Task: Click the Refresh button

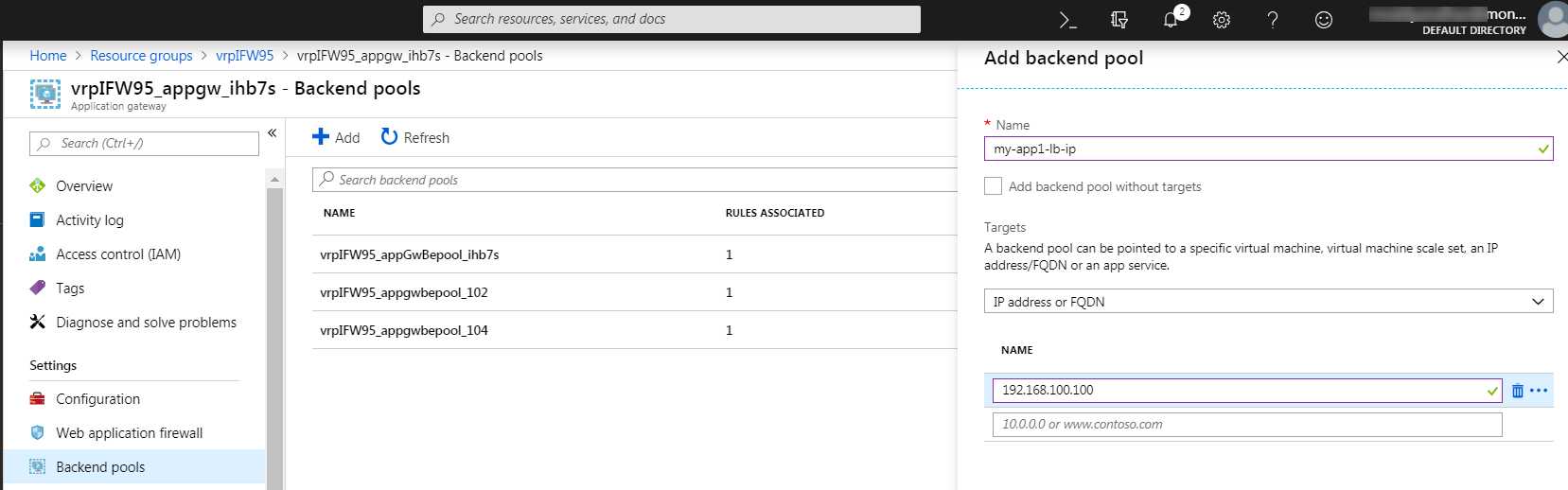Action: click(415, 138)
